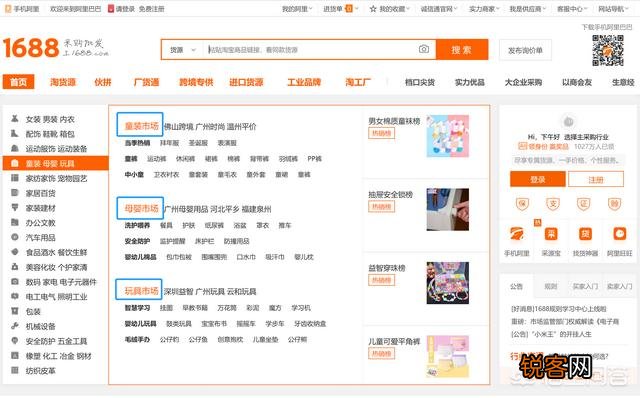Open the 童装市场 link
This screenshot has height=398, width=640.
pos(141,126)
